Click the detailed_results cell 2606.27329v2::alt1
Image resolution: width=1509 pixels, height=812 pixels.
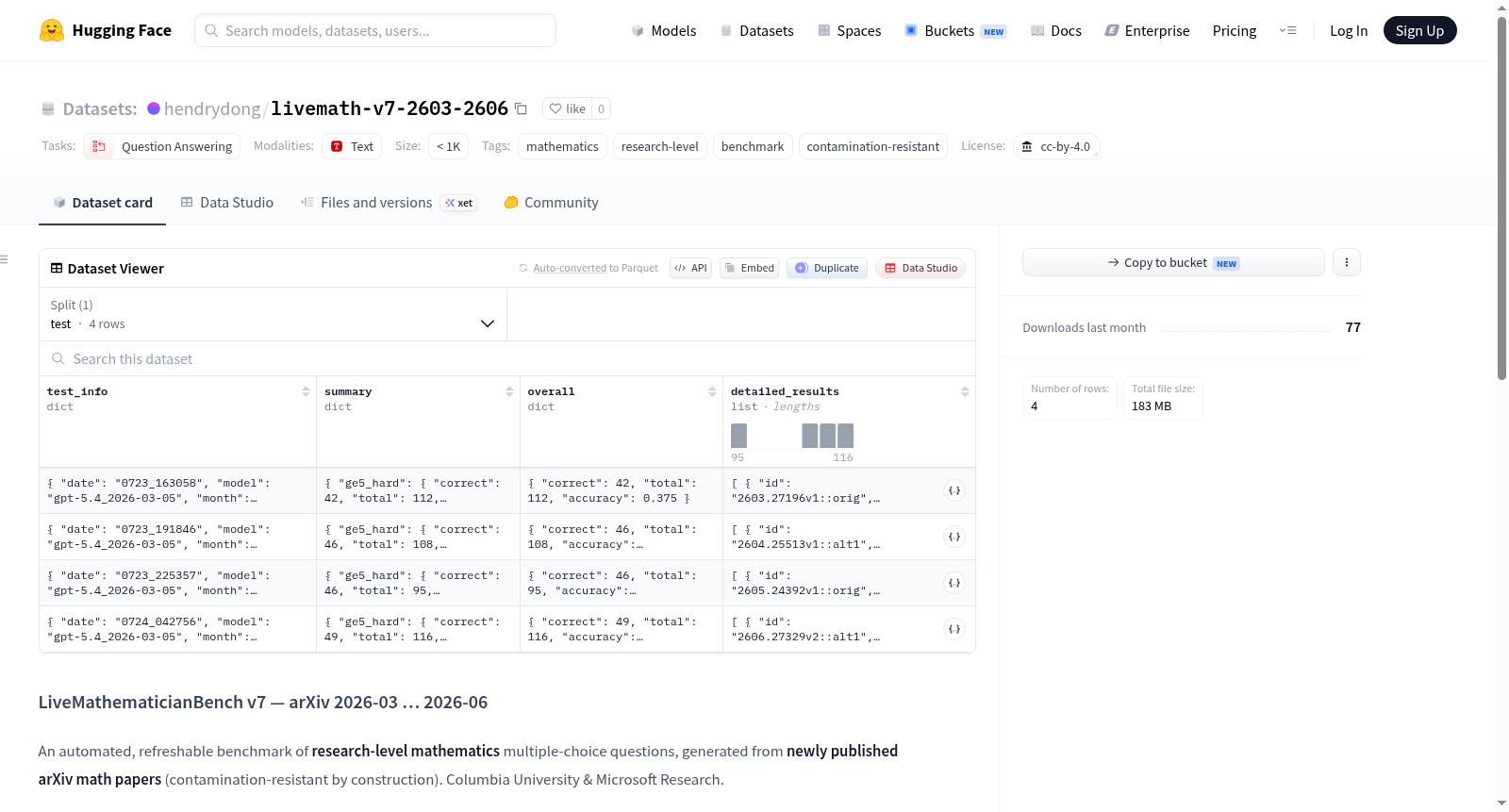849,629
